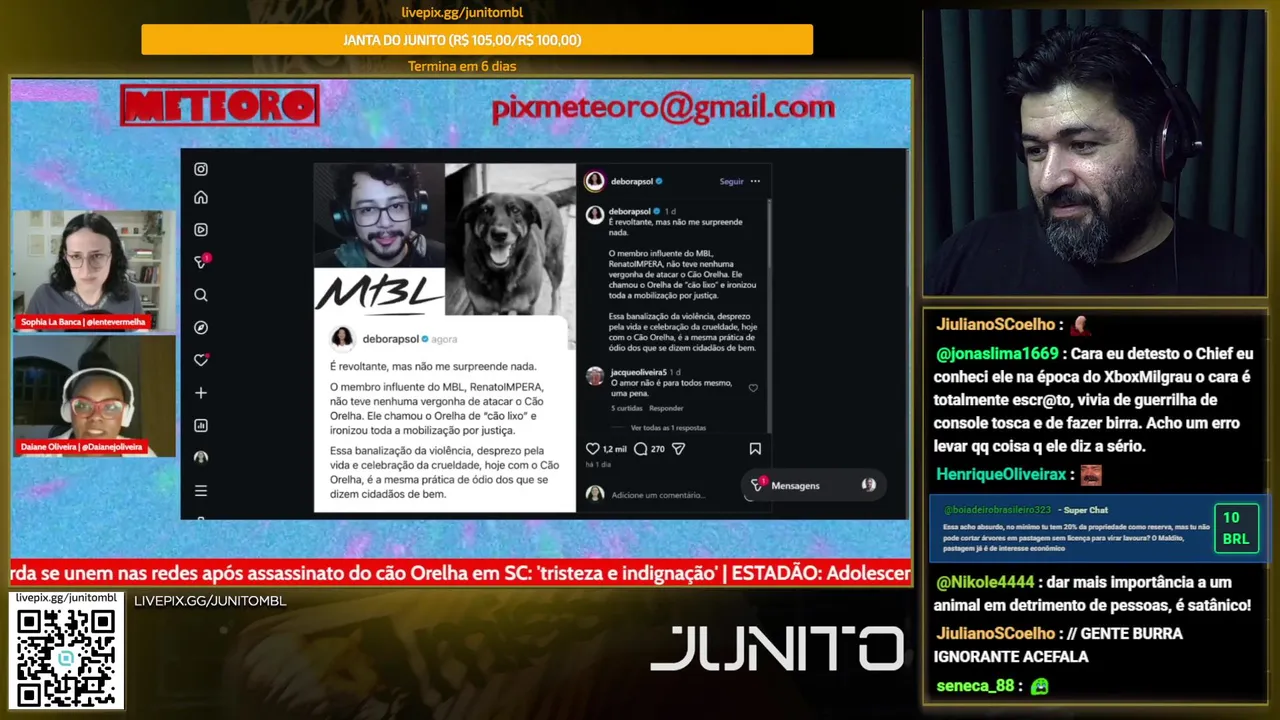This screenshot has width=1280, height=720.
Task: Click Sophia La Banca webcam thumbnail
Action: tap(93, 270)
